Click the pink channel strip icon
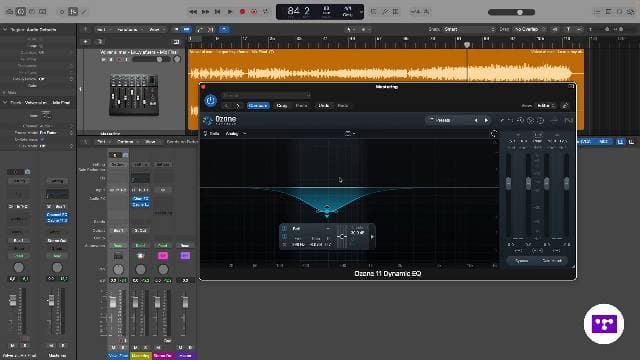640x360 pixels. point(163,256)
